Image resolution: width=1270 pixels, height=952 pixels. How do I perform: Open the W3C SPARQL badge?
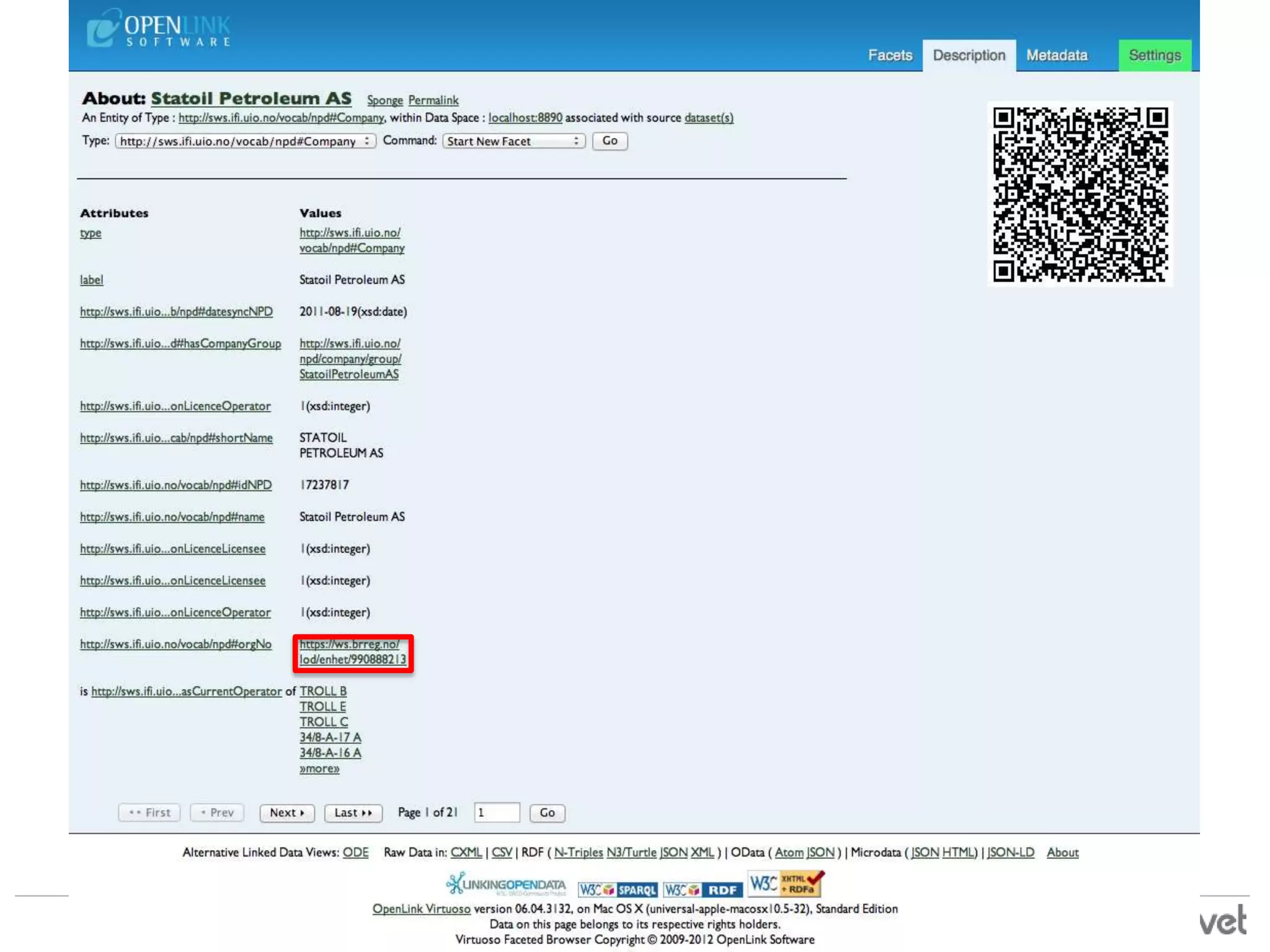coord(617,889)
